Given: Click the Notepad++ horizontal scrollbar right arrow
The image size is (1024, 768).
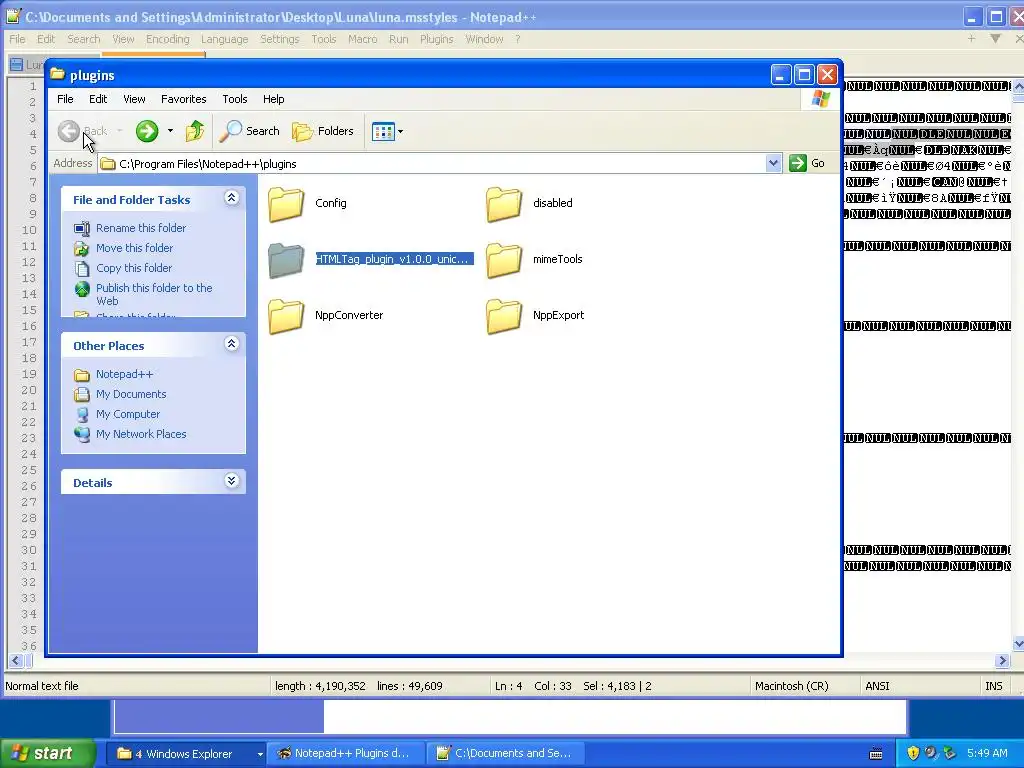Looking at the screenshot, I should pos(1003,661).
